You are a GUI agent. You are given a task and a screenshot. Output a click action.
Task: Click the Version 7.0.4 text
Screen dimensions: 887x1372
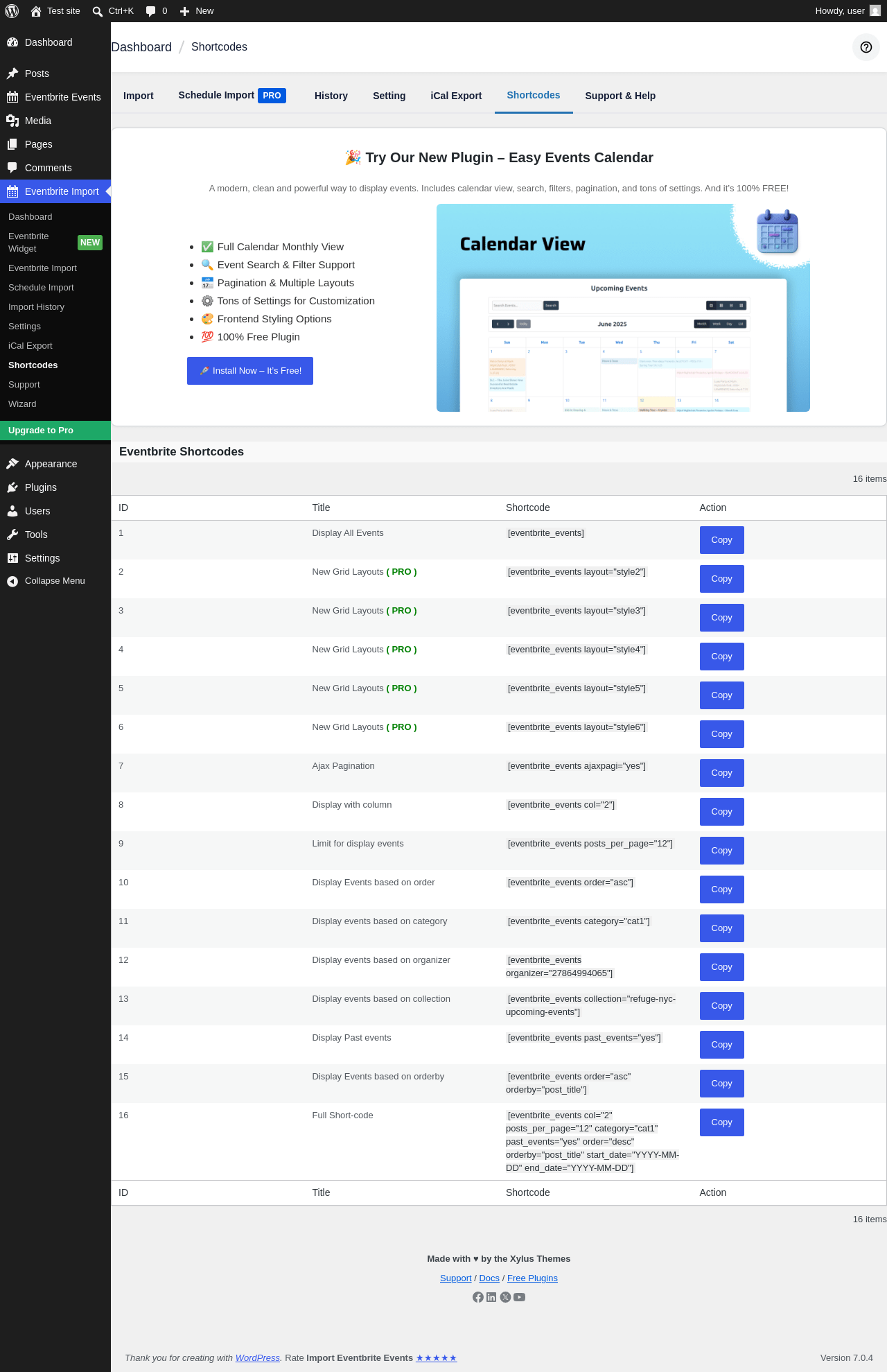click(847, 1358)
